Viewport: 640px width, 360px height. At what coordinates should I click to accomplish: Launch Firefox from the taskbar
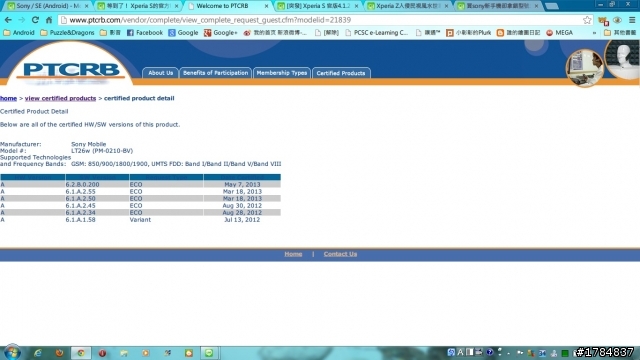point(59,353)
